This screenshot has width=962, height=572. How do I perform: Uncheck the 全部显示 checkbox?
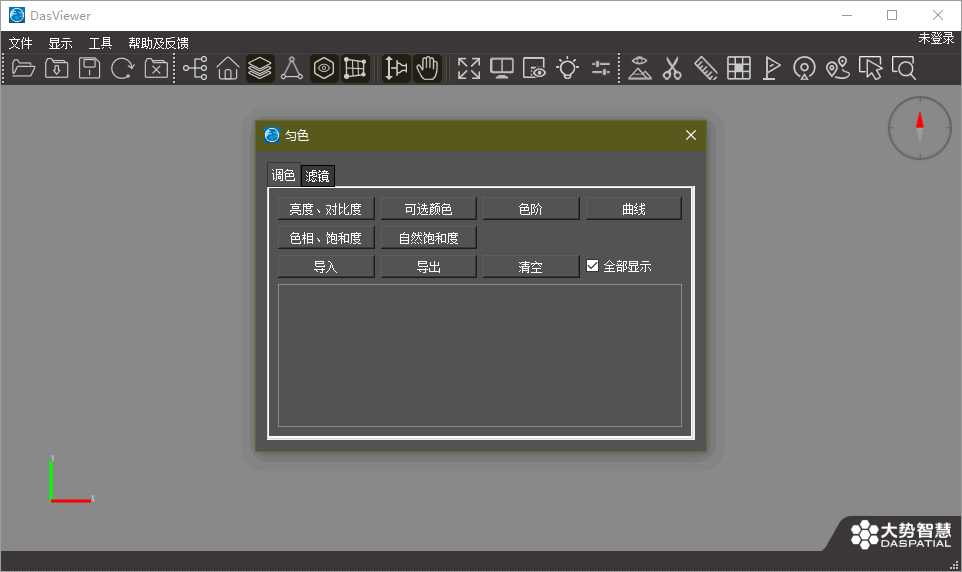(x=593, y=266)
